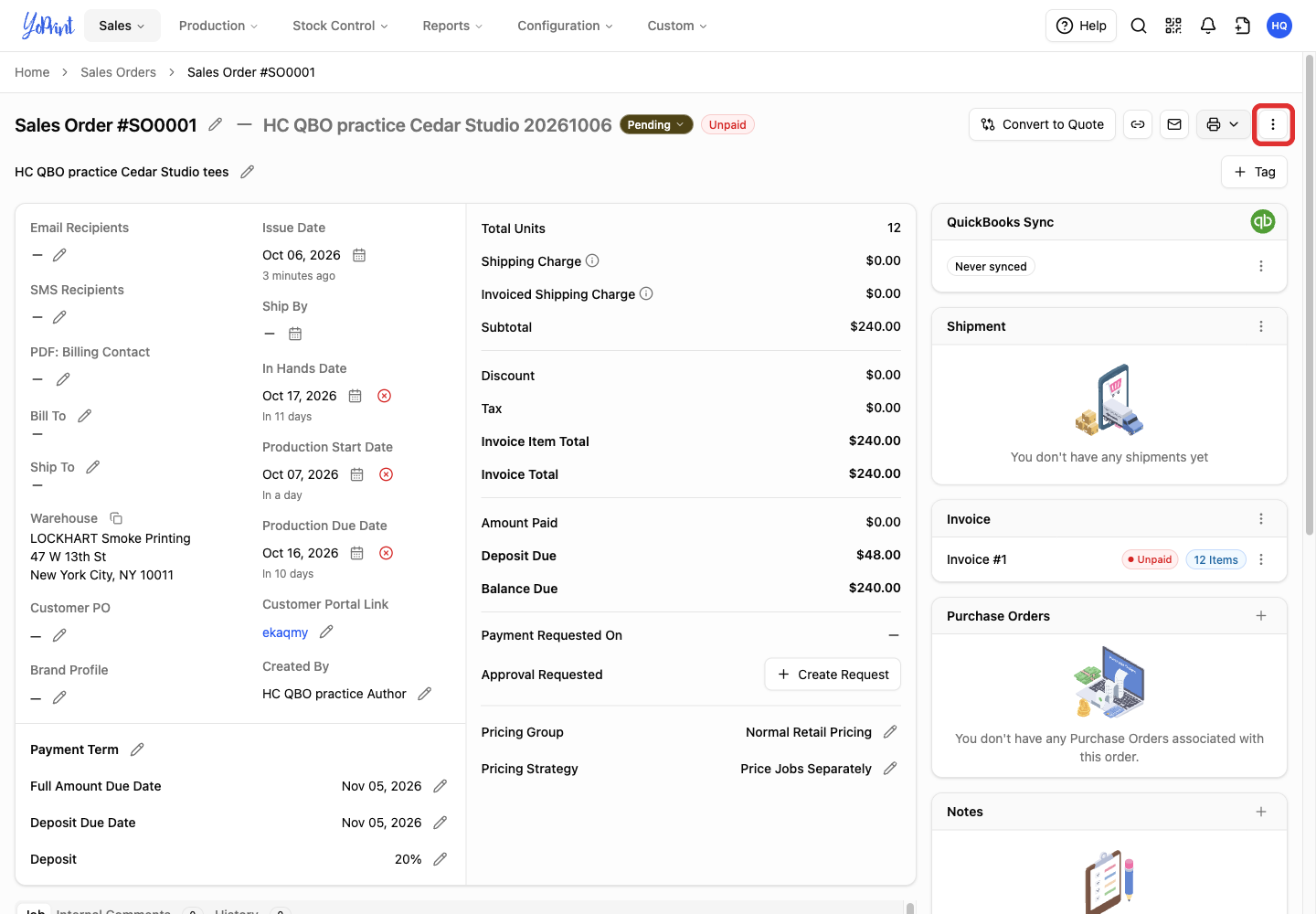This screenshot has height=914, width=1316.
Task: Go to Sales Orders breadcrumb
Action: click(x=118, y=72)
